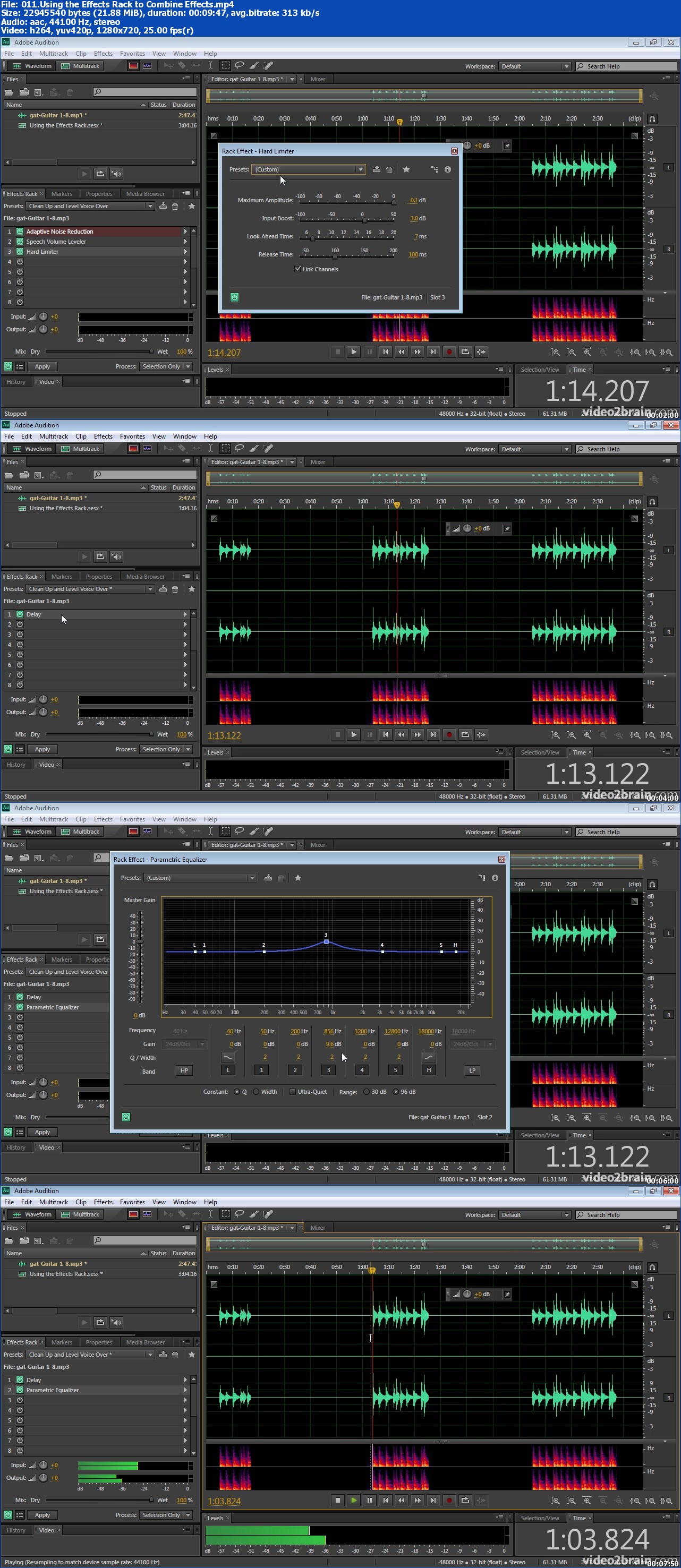Open the HP 24dB/Oct slope dropdown
Screen dimensions: 681x1568
[x=184, y=1044]
